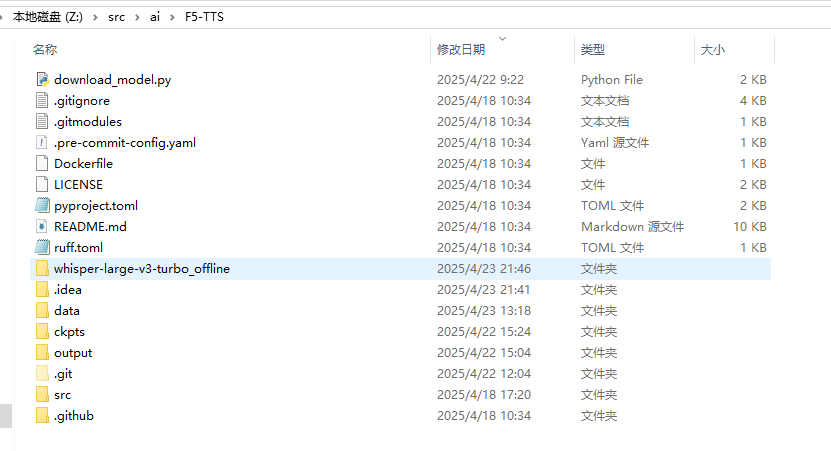The width and height of the screenshot is (831, 451).
Task: Select file name pyproject.toml
Action: point(96,206)
